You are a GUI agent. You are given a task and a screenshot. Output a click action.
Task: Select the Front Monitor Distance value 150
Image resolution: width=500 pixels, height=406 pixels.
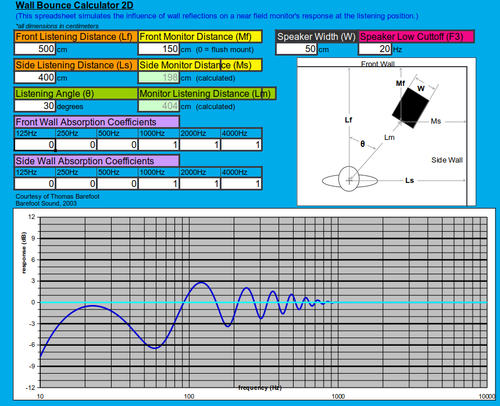click(159, 49)
